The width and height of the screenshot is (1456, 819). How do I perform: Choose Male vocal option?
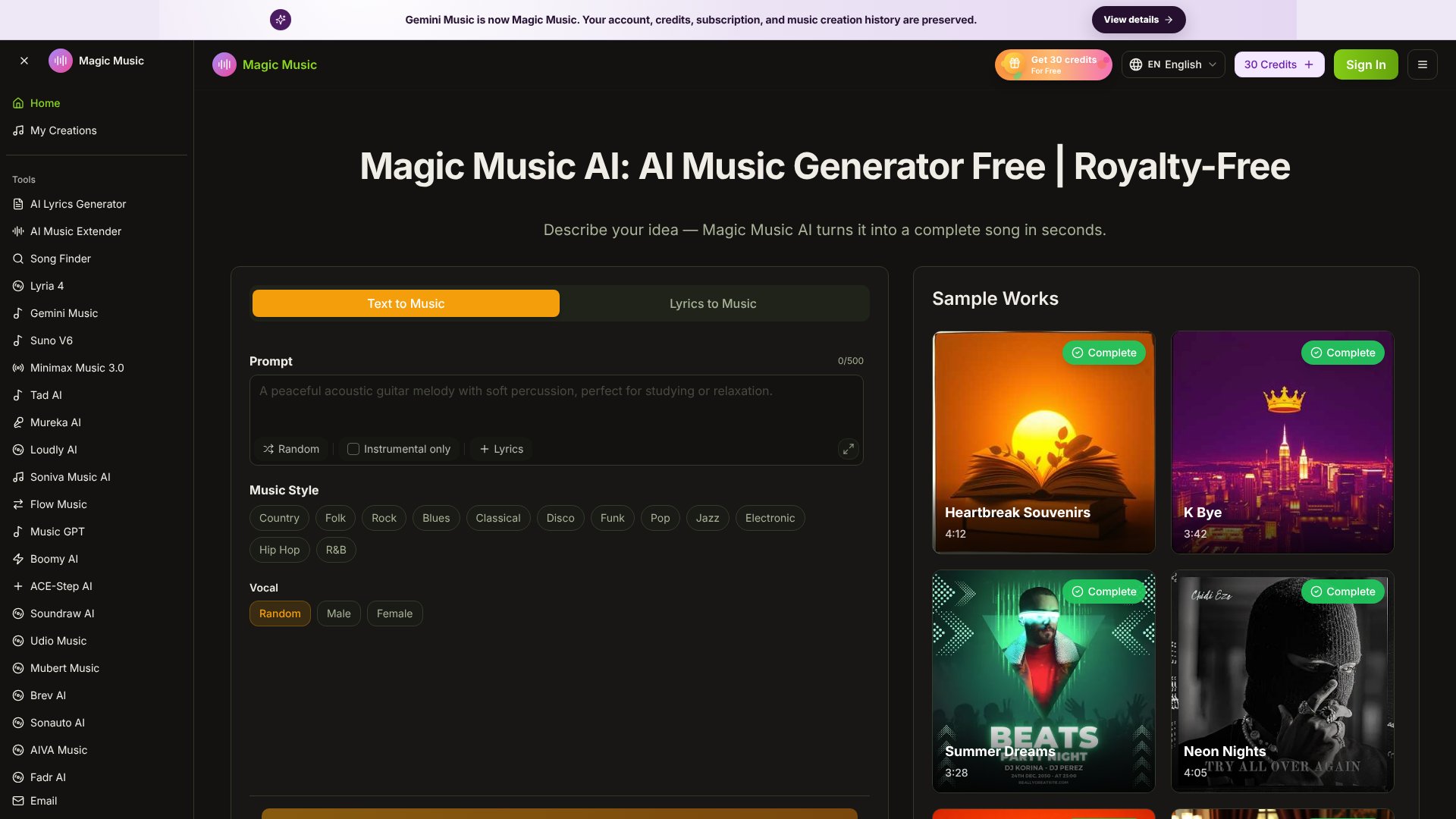(x=339, y=613)
